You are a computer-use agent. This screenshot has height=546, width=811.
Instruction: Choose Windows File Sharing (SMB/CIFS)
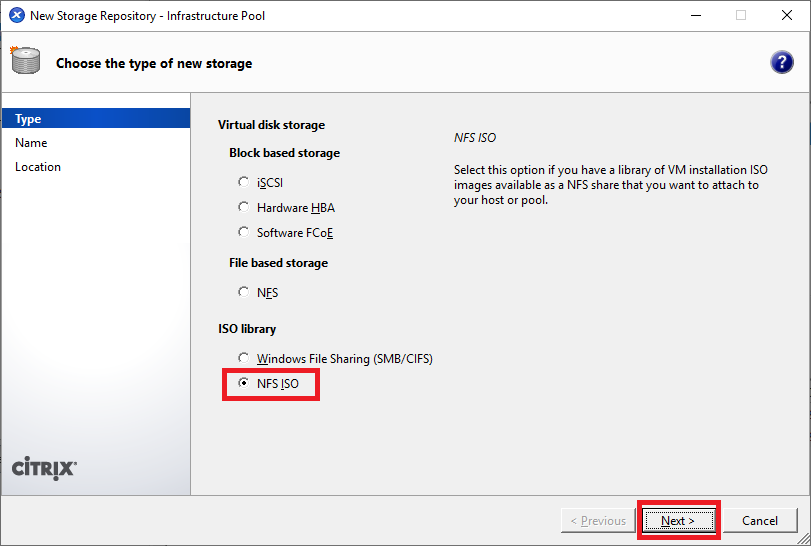pyautogui.click(x=243, y=358)
